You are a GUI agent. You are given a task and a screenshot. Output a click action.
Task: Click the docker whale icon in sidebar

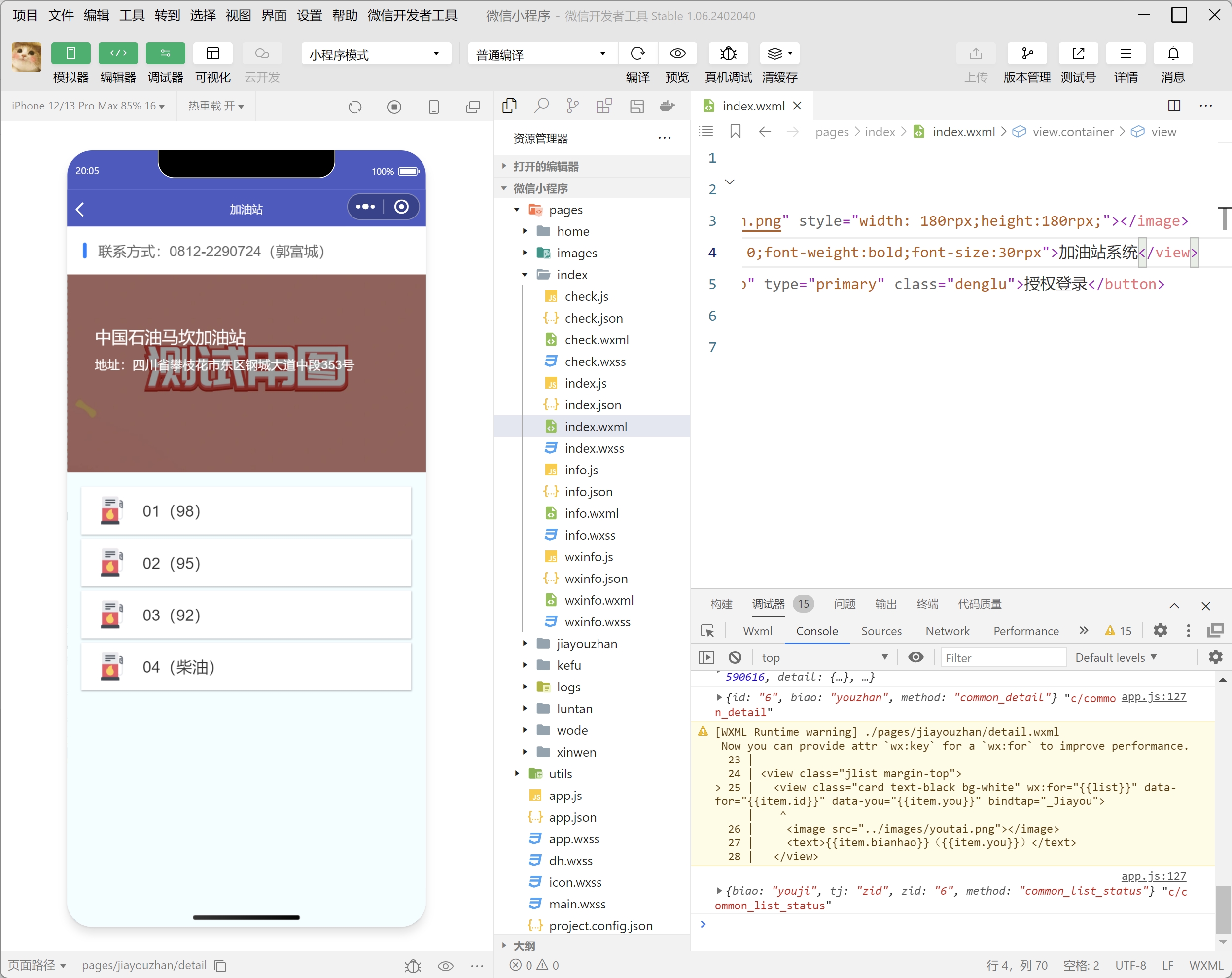[x=667, y=106]
